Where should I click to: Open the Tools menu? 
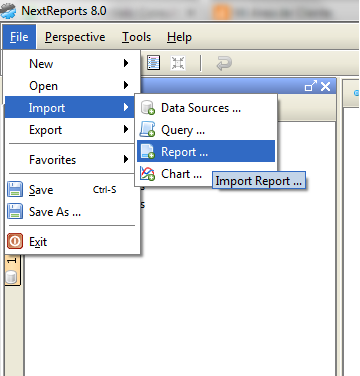136,37
